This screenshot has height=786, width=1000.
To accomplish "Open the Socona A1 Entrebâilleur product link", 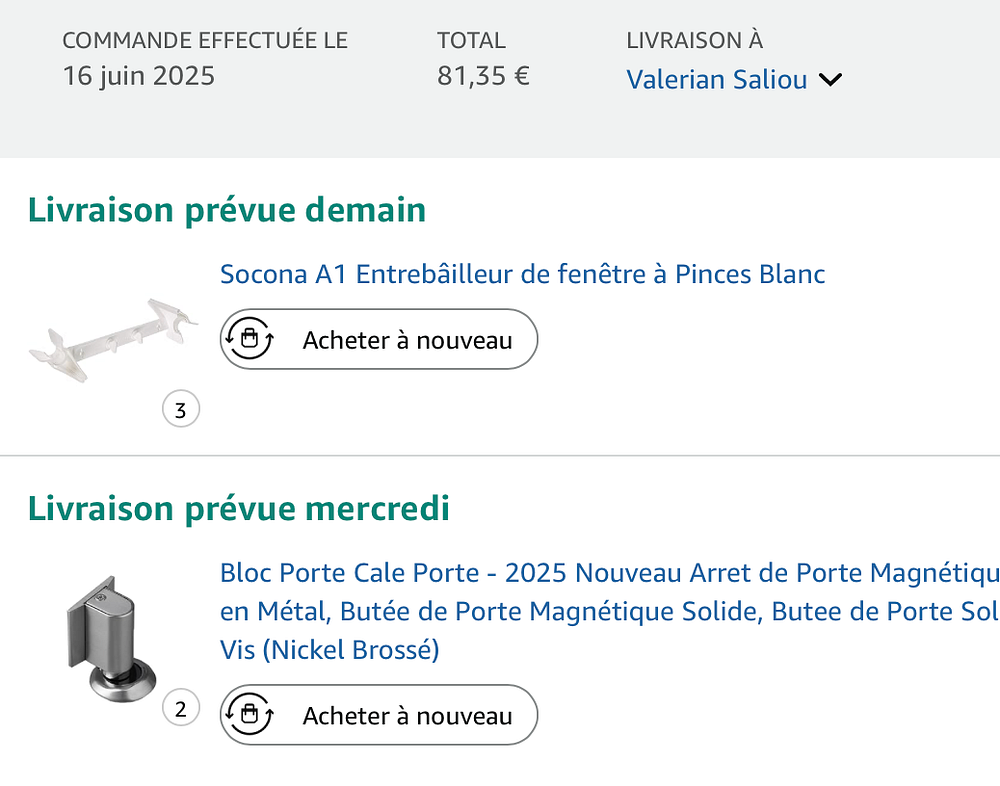I will (x=522, y=274).
